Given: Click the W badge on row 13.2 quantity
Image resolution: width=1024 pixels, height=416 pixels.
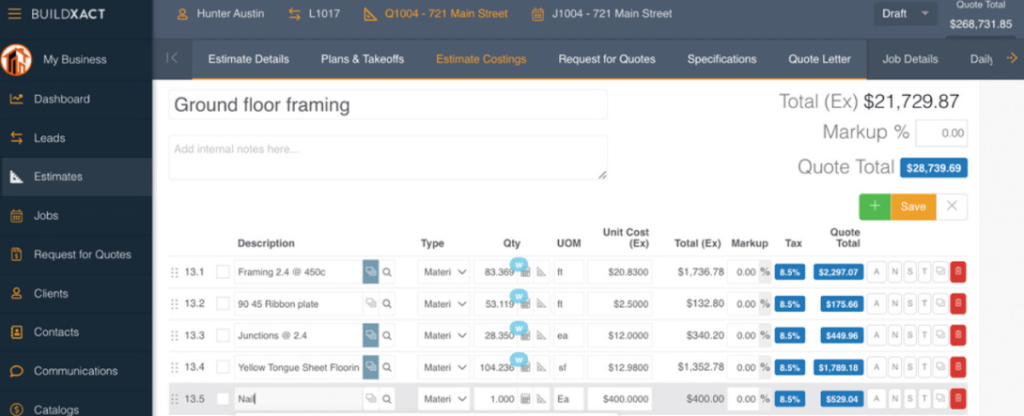Looking at the screenshot, I should point(519,295).
